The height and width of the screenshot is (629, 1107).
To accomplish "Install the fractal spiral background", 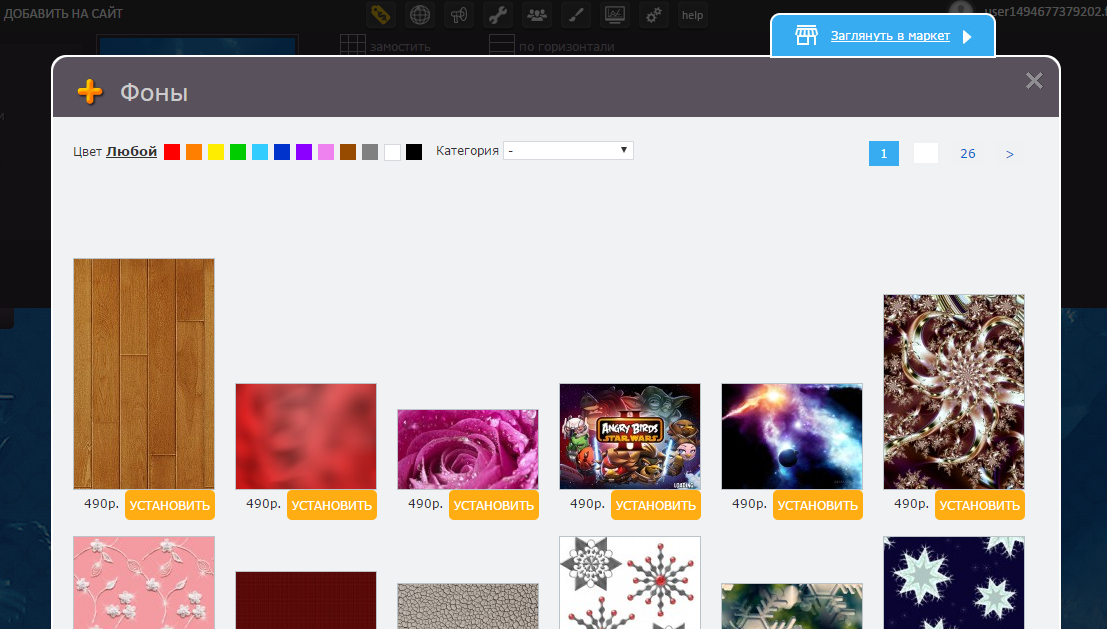I will [x=980, y=505].
